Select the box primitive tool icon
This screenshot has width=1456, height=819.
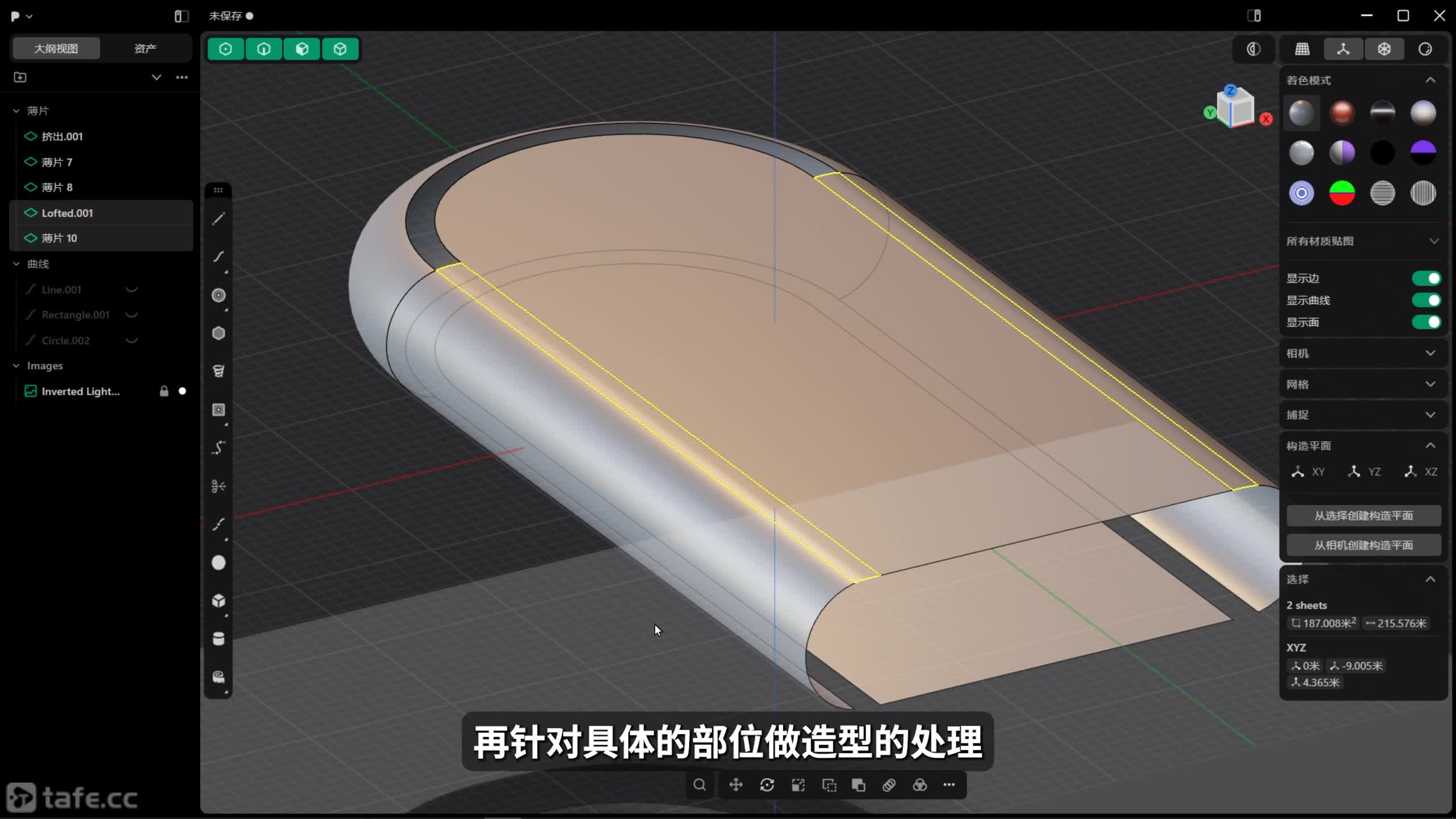[x=218, y=601]
